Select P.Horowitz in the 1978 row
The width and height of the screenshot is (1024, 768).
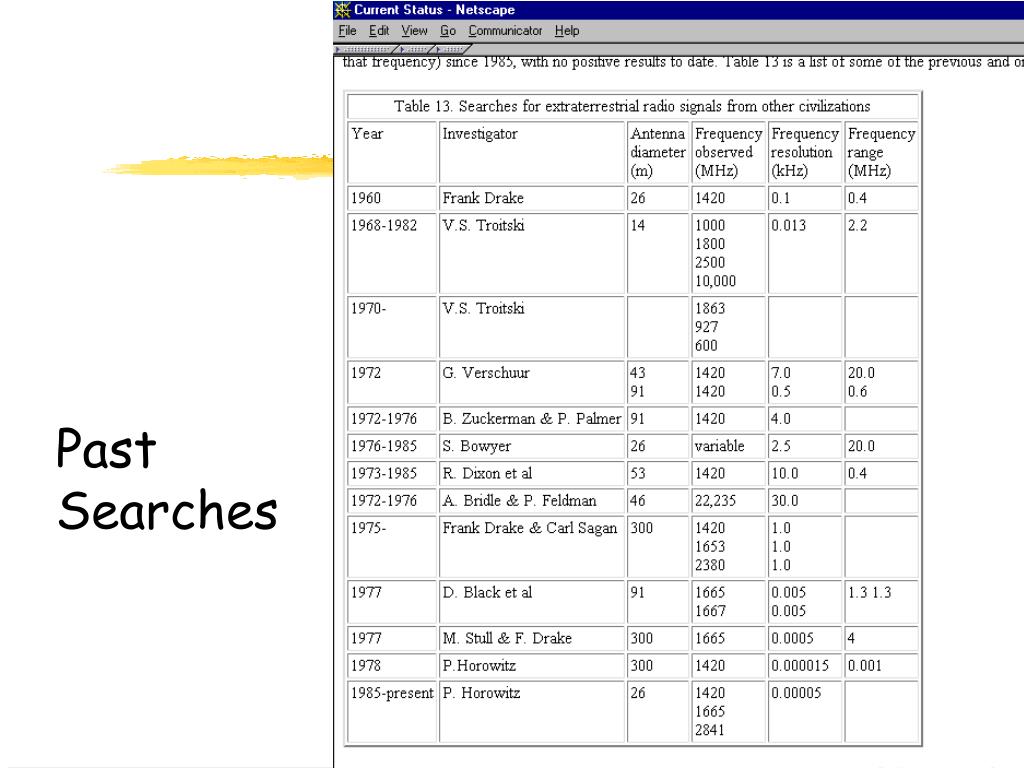tap(479, 665)
